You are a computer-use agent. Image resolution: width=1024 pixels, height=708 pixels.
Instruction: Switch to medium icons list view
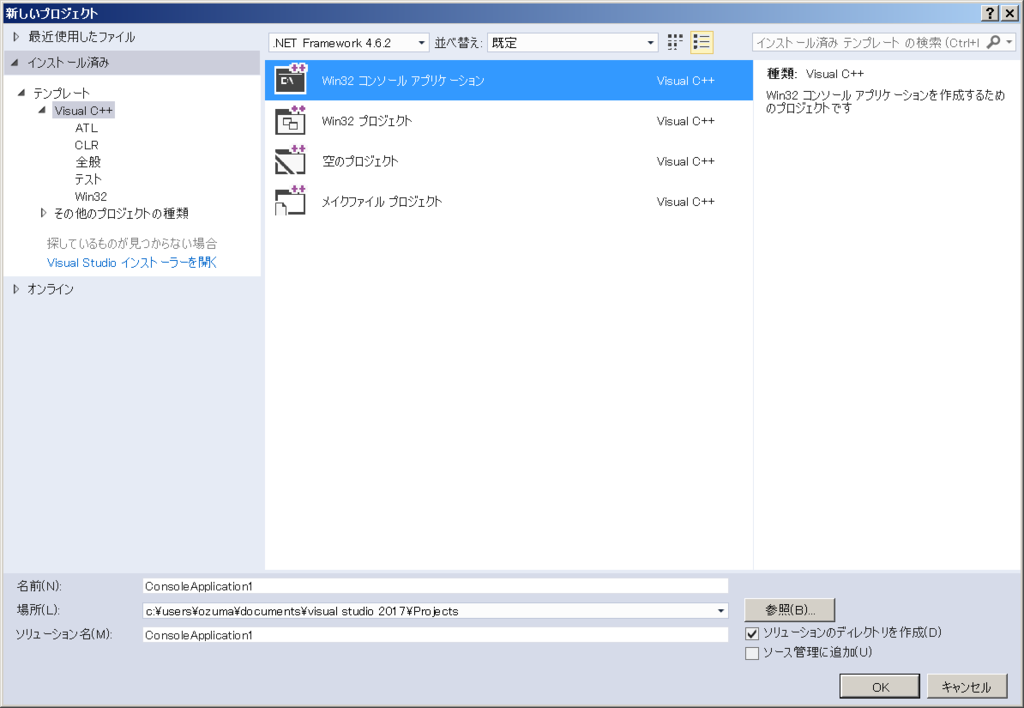point(701,42)
